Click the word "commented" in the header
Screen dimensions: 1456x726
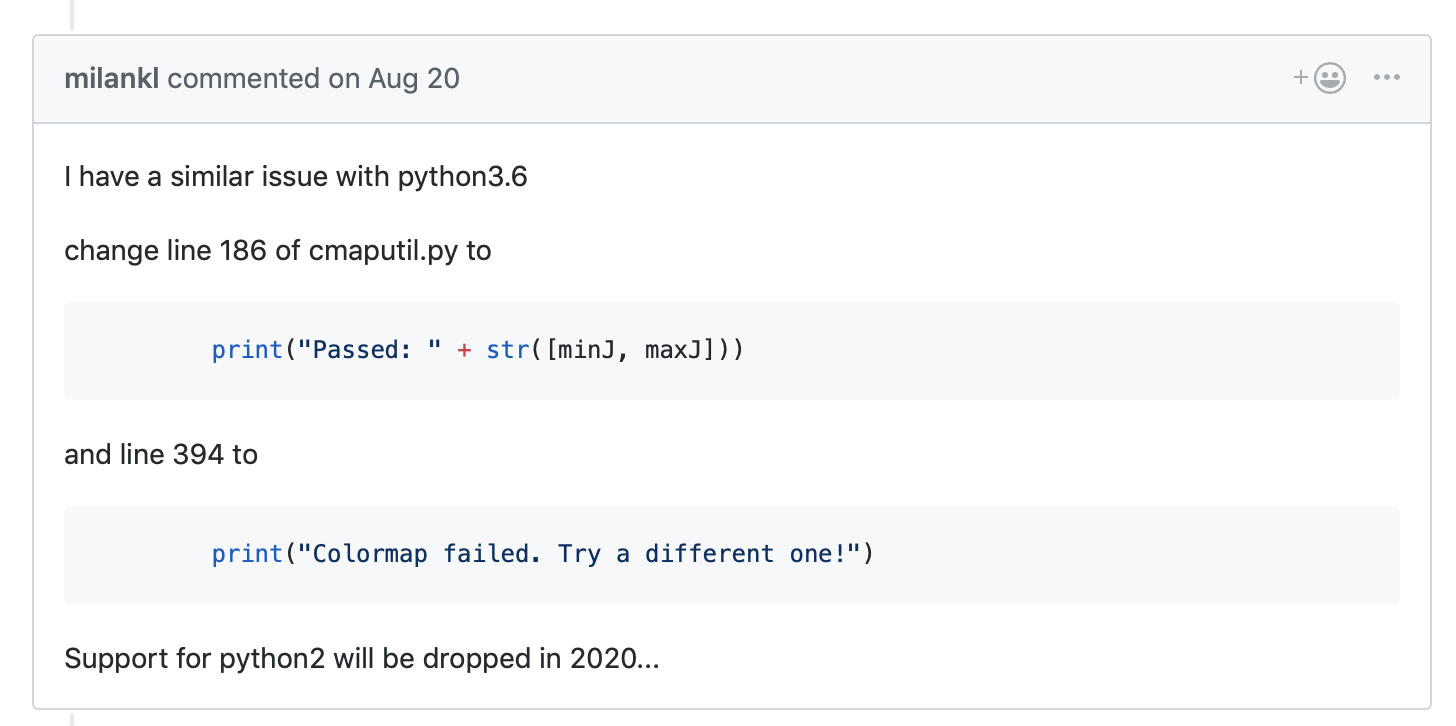pyautogui.click(x=244, y=79)
